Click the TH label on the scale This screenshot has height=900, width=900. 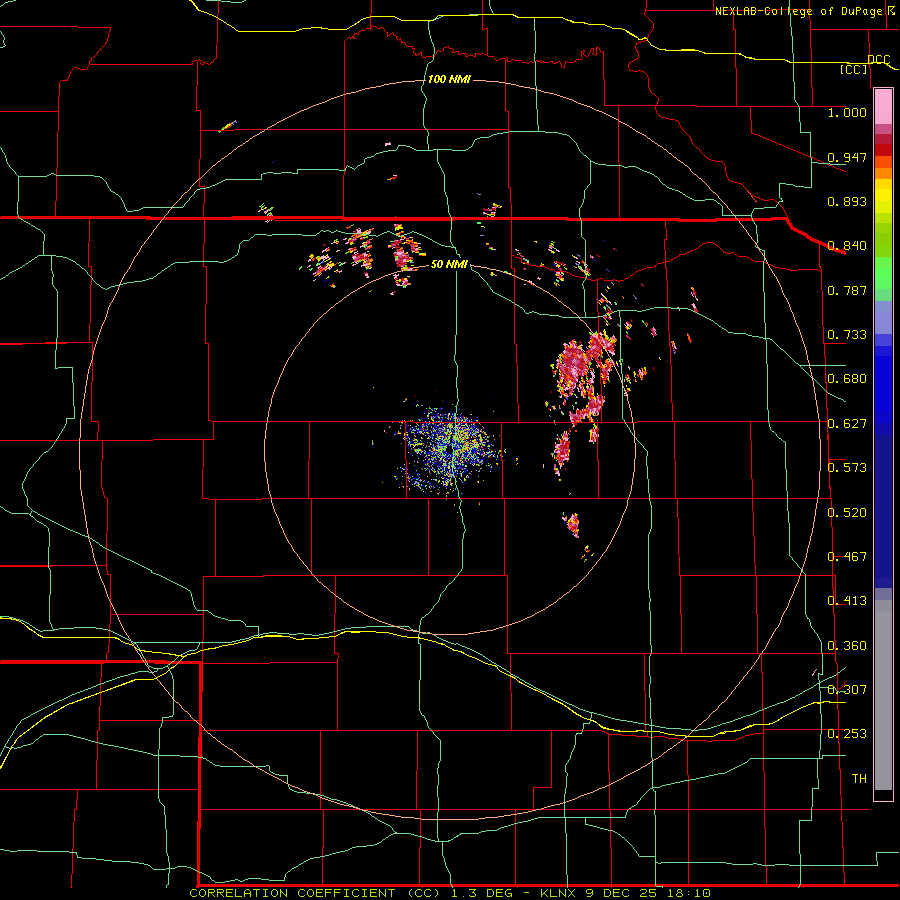[x=859, y=778]
